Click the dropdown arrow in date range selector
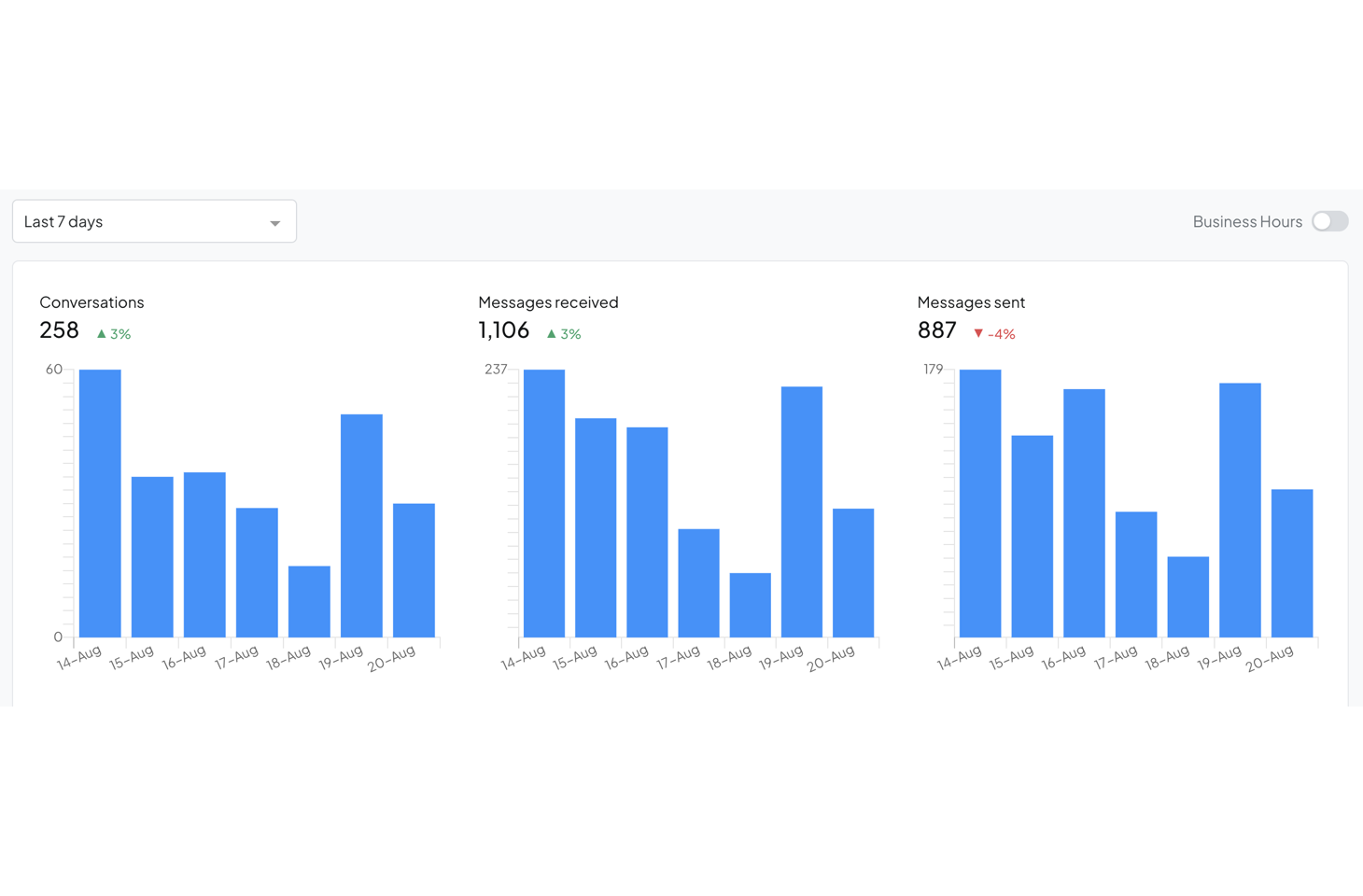The image size is (1363, 896). [x=275, y=223]
